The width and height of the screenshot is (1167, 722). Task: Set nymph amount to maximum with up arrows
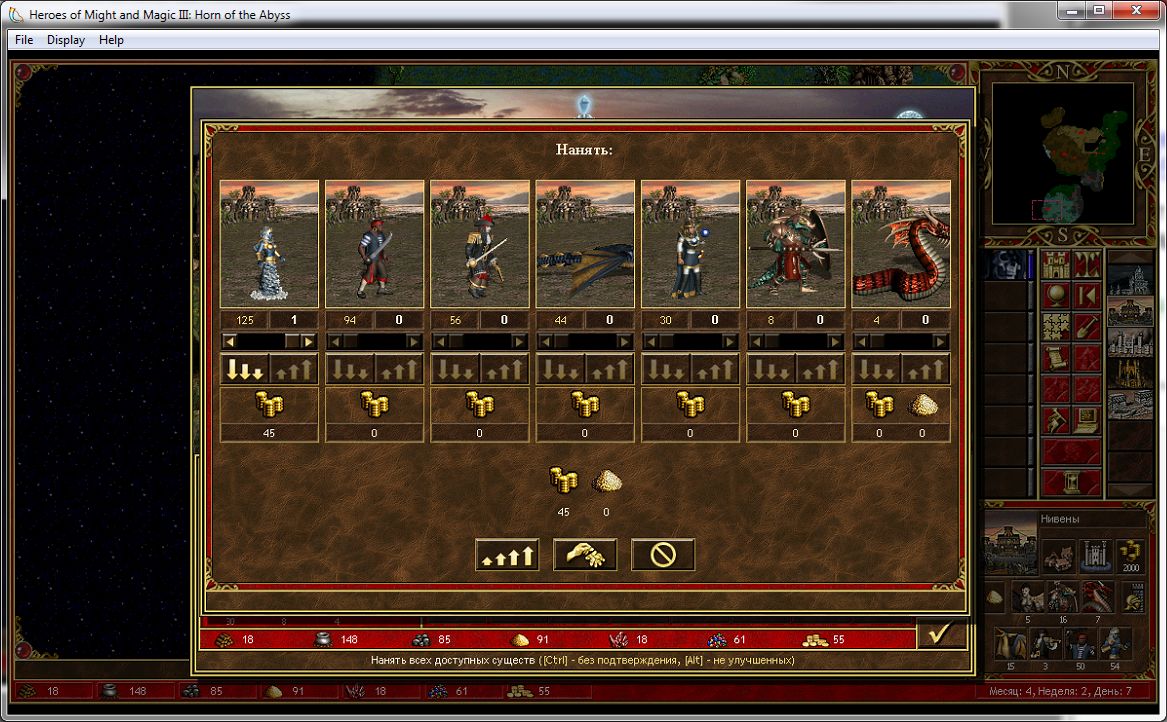[x=294, y=369]
